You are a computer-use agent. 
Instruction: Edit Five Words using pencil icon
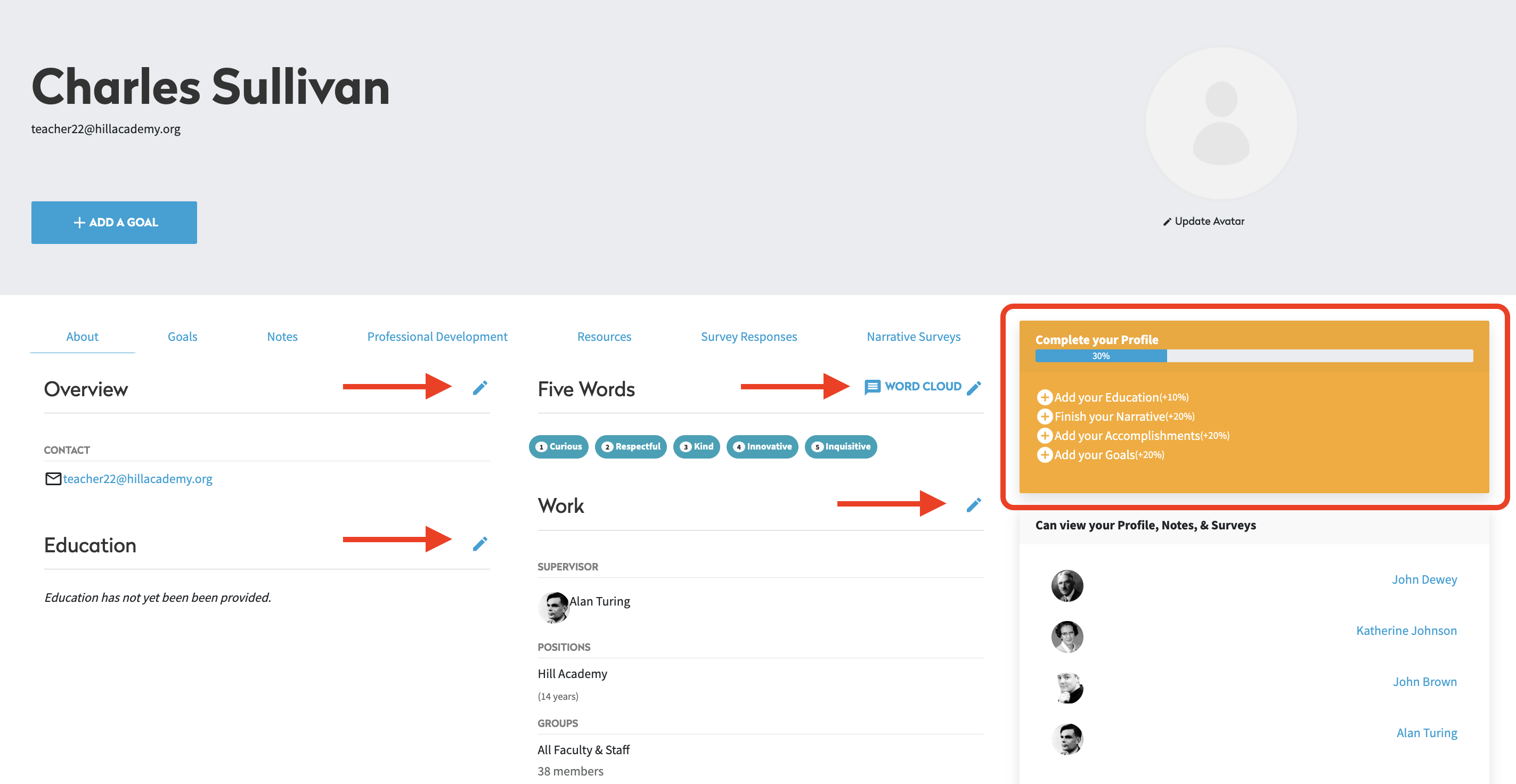tap(973, 388)
